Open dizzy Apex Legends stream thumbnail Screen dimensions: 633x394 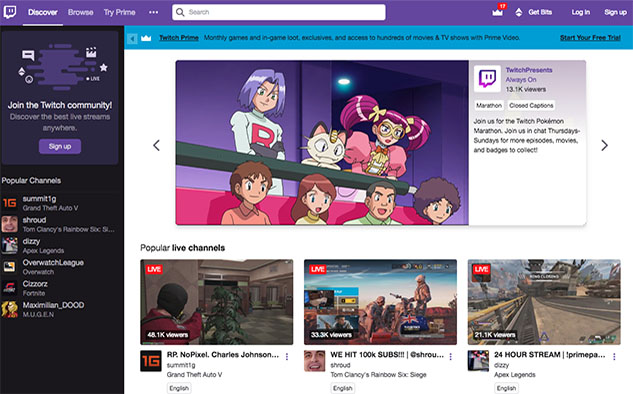544,302
